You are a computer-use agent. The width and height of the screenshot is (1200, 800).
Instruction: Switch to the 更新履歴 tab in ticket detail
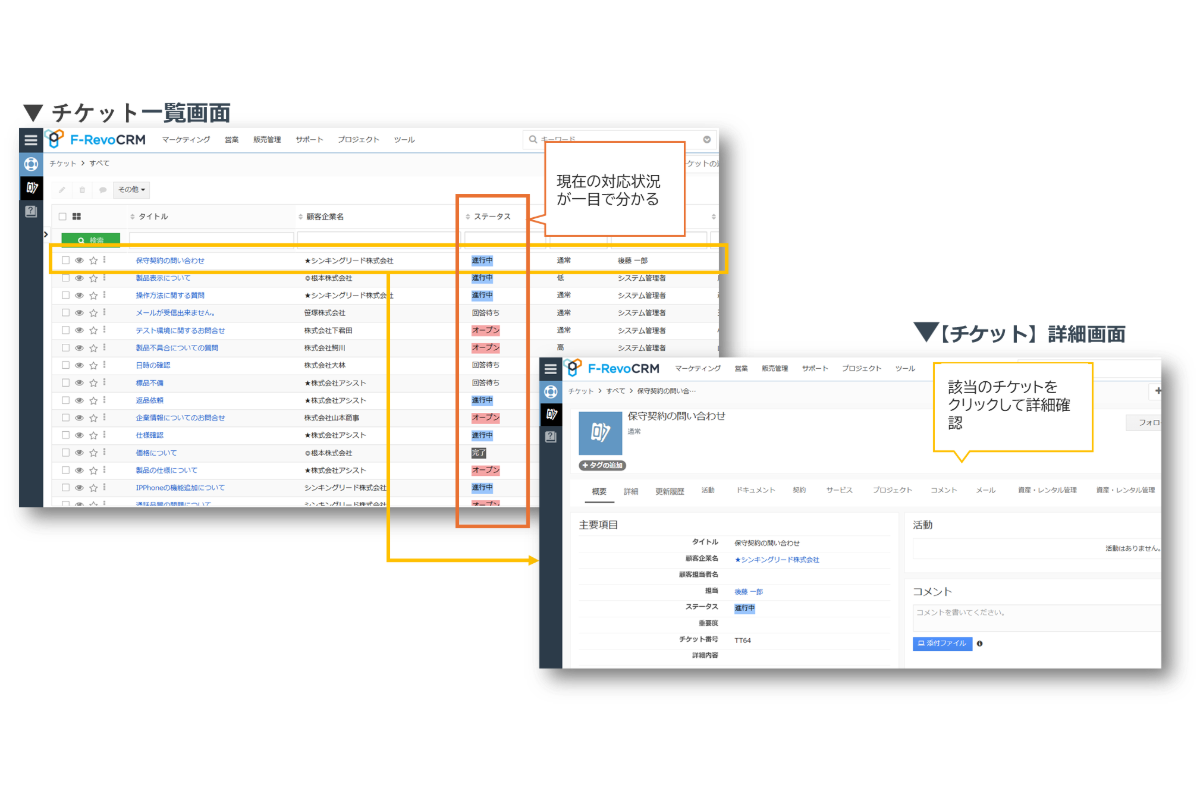point(669,491)
